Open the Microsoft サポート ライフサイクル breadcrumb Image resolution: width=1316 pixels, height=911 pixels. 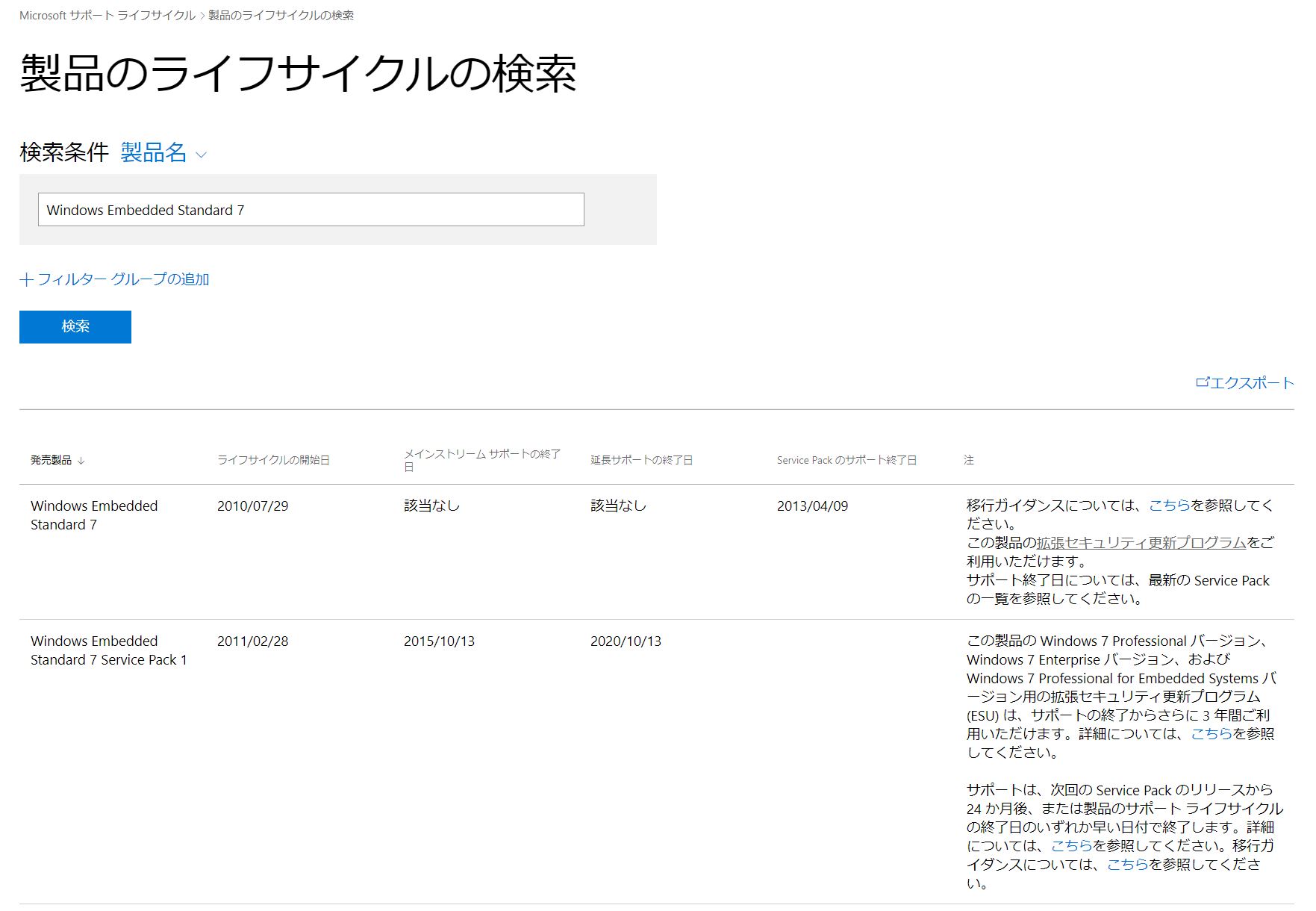[107, 15]
